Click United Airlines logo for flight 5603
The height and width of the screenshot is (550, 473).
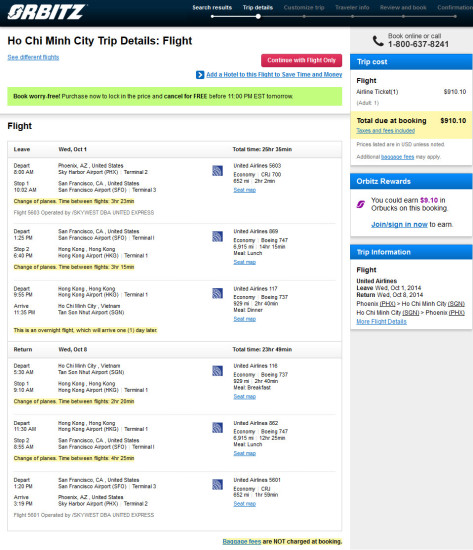point(217,170)
